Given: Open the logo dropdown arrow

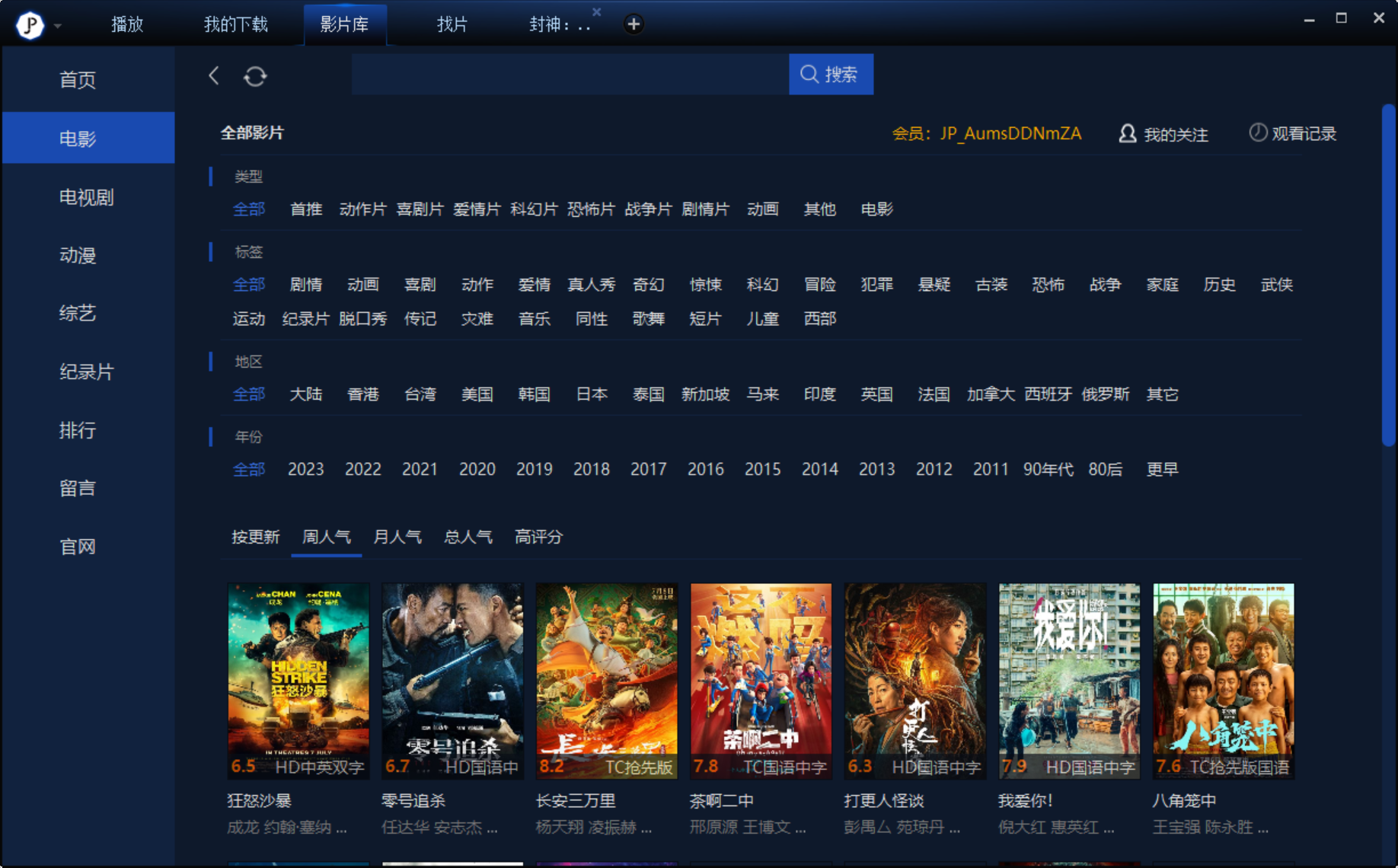Looking at the screenshot, I should 58,26.
